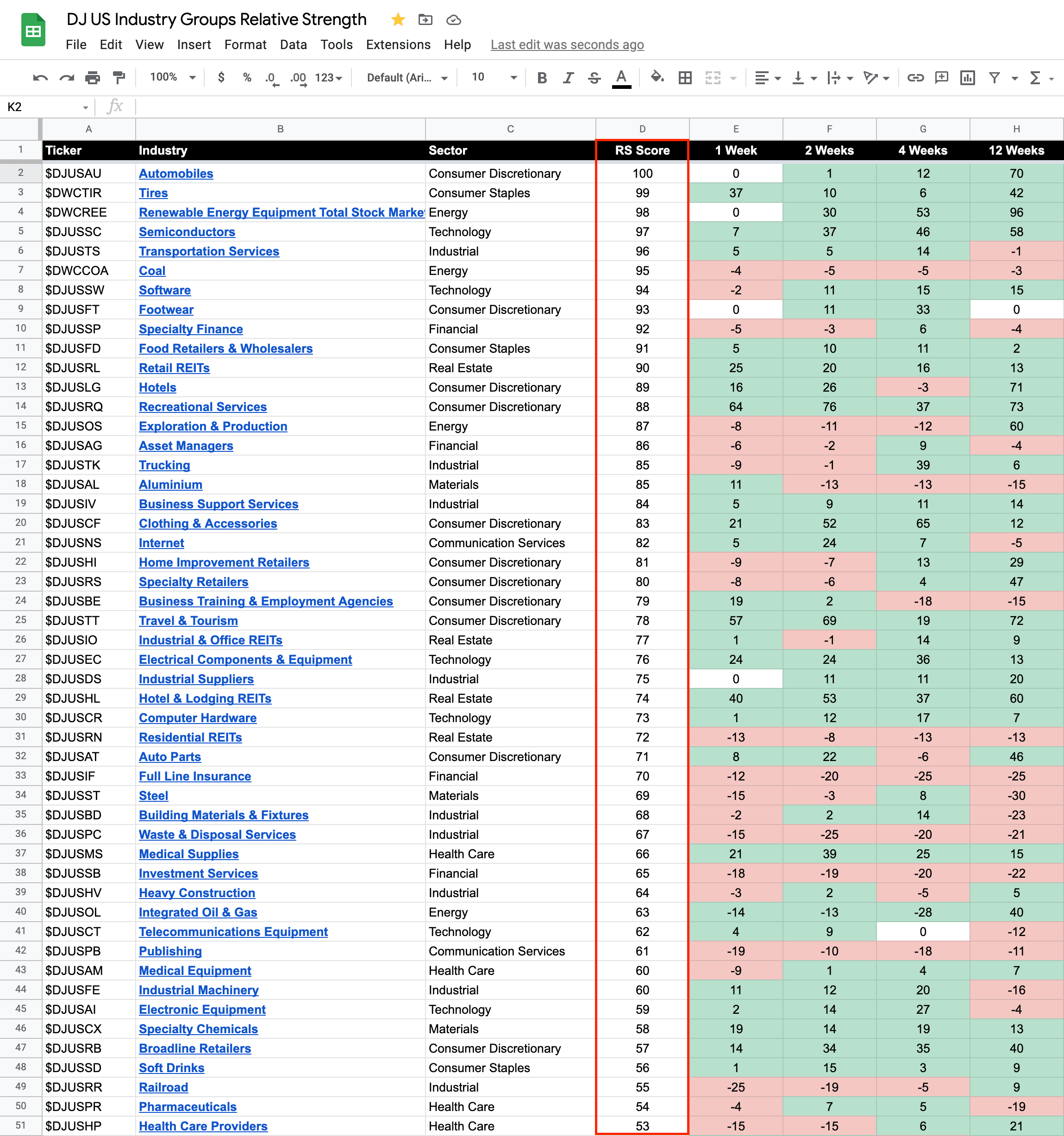Image resolution: width=1064 pixels, height=1136 pixels.
Task: Open the font size 10 dropdown
Action: (x=494, y=77)
